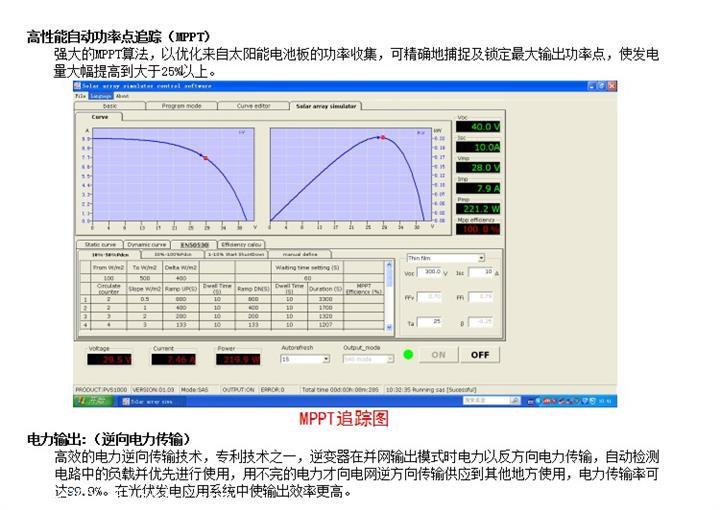Screen dimensions: 720x510
Task: Switch to the Curve editor tab
Action: (252, 105)
